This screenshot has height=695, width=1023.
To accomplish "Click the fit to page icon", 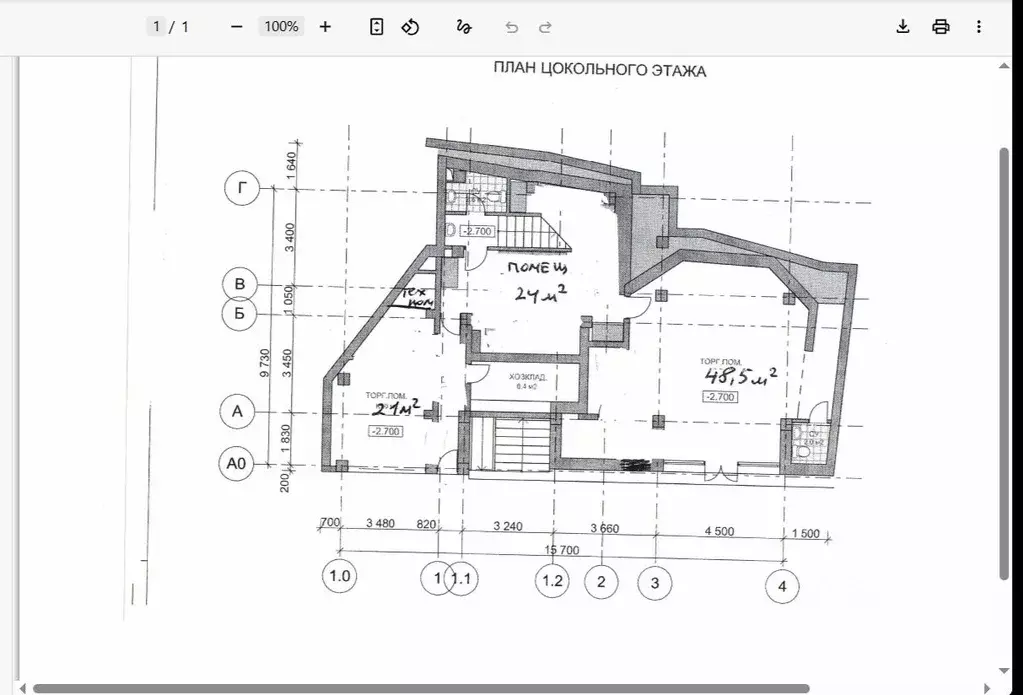I will (376, 27).
